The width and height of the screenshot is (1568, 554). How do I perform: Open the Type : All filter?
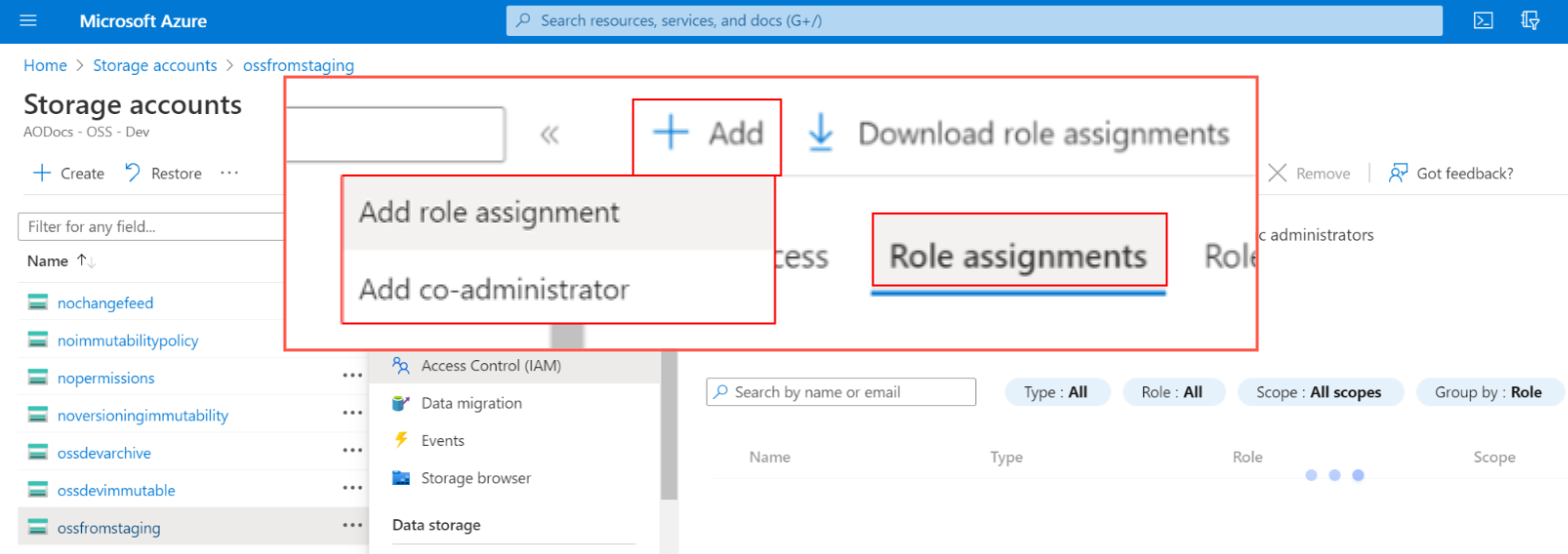(1055, 392)
